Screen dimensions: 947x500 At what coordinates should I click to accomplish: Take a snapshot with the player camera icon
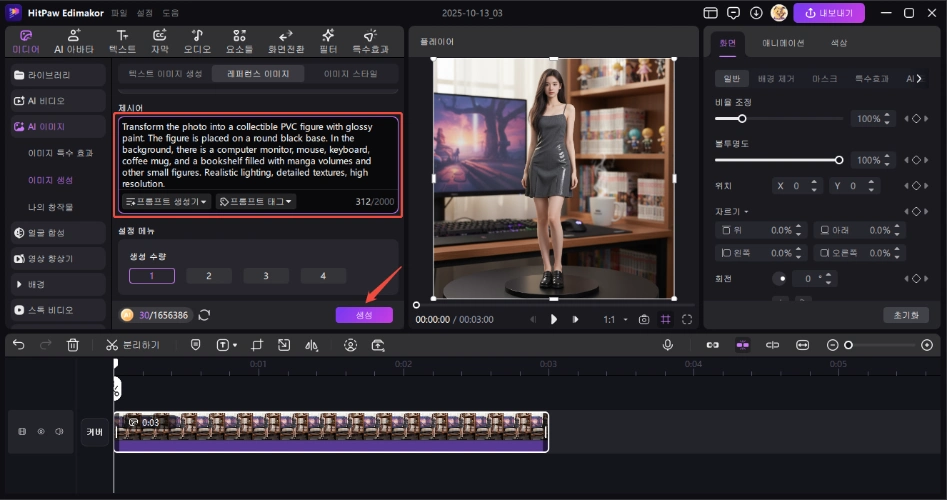[644, 320]
